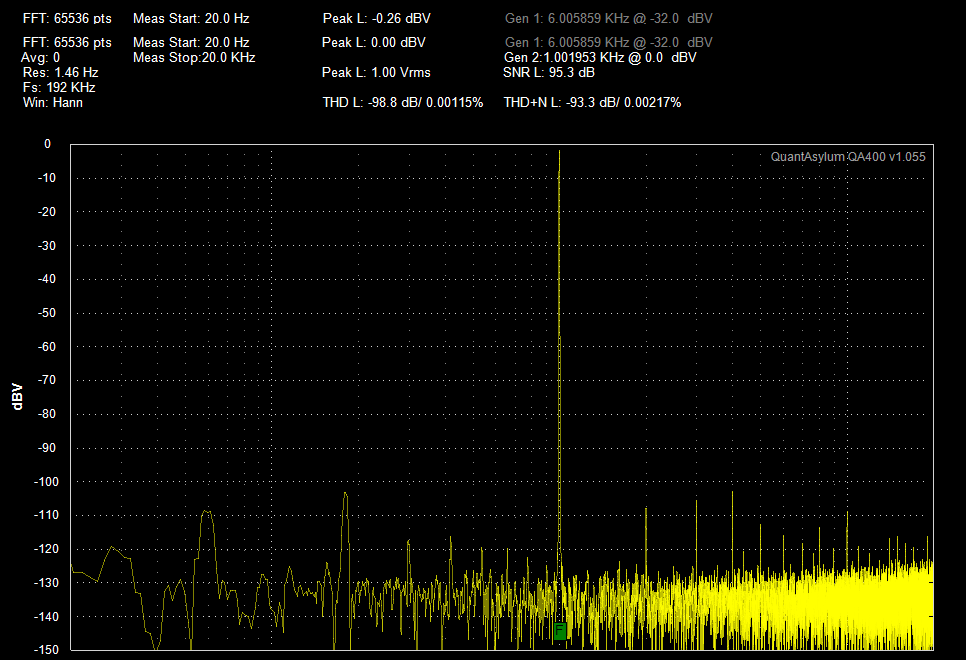966x660 pixels.
Task: Click the '-100' y-axis tick label
Action: [x=46, y=482]
